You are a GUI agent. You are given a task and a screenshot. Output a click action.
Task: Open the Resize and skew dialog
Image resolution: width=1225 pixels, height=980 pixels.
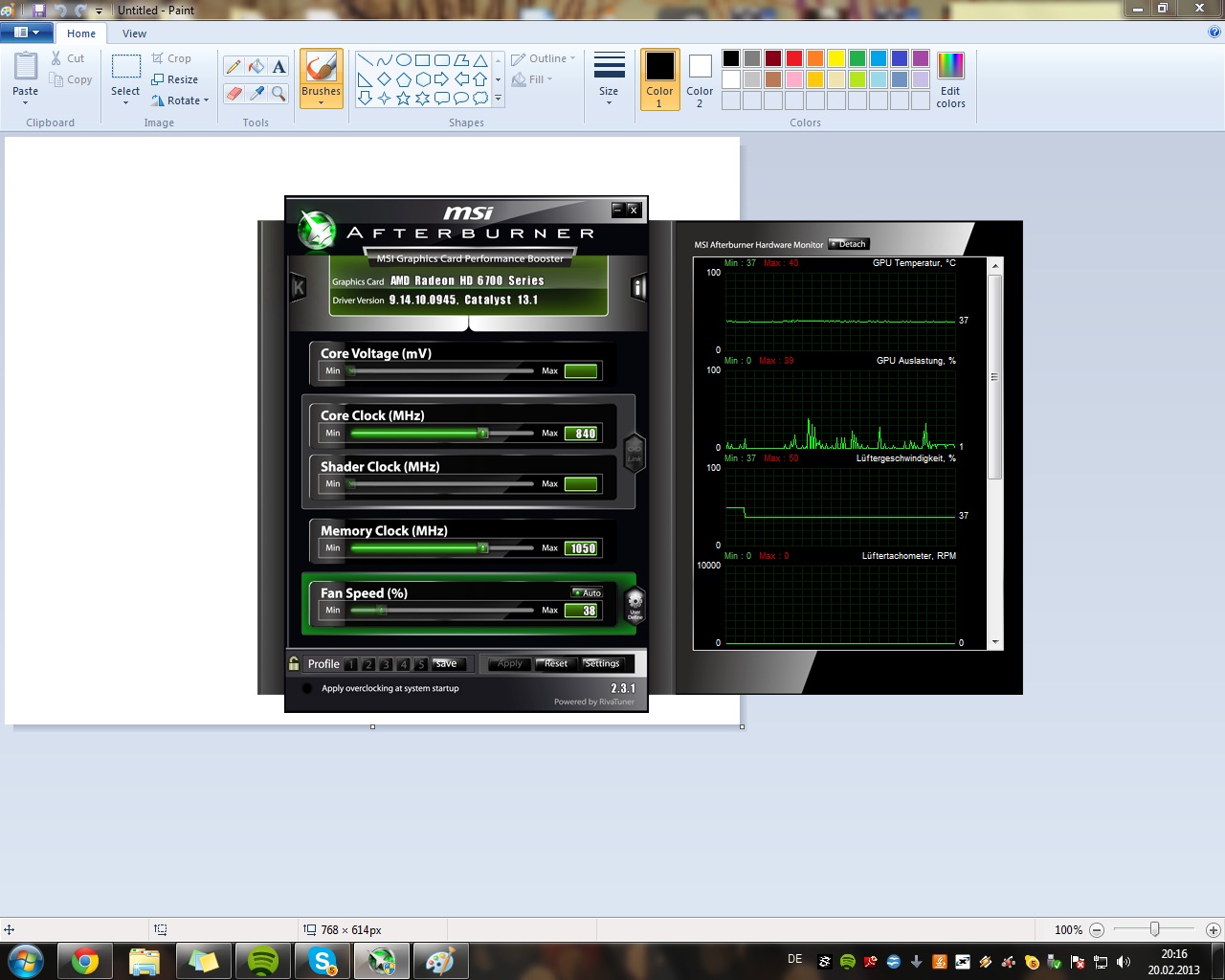tap(174, 79)
